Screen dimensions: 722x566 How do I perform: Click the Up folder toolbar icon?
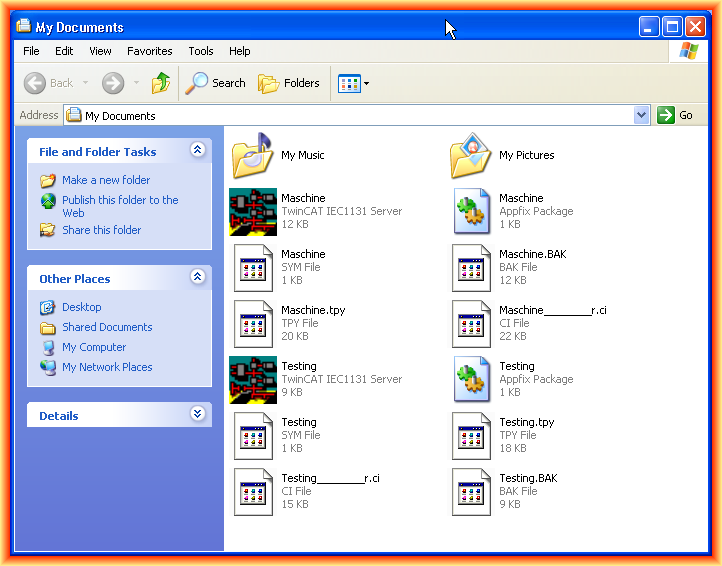161,83
